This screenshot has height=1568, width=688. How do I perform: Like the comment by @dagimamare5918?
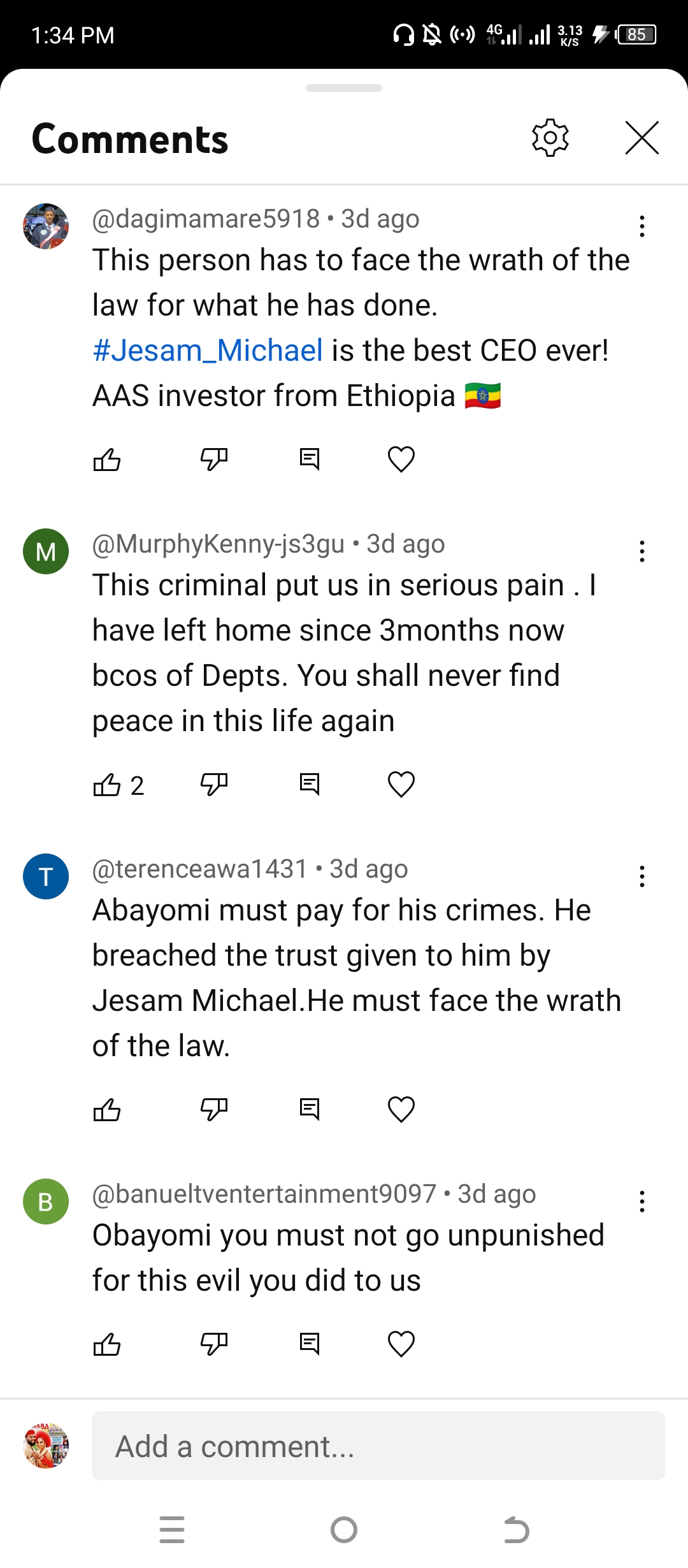(x=107, y=459)
